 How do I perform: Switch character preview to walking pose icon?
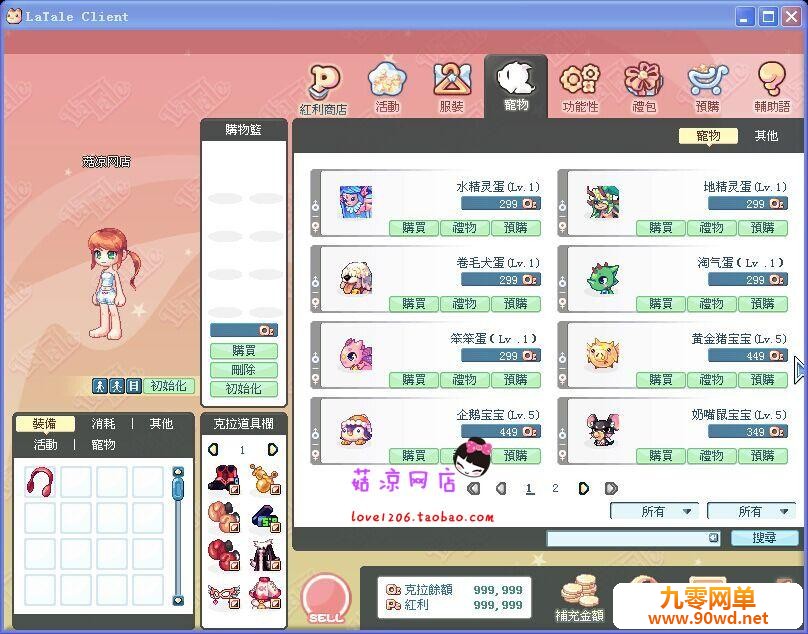pyautogui.click(x=117, y=386)
